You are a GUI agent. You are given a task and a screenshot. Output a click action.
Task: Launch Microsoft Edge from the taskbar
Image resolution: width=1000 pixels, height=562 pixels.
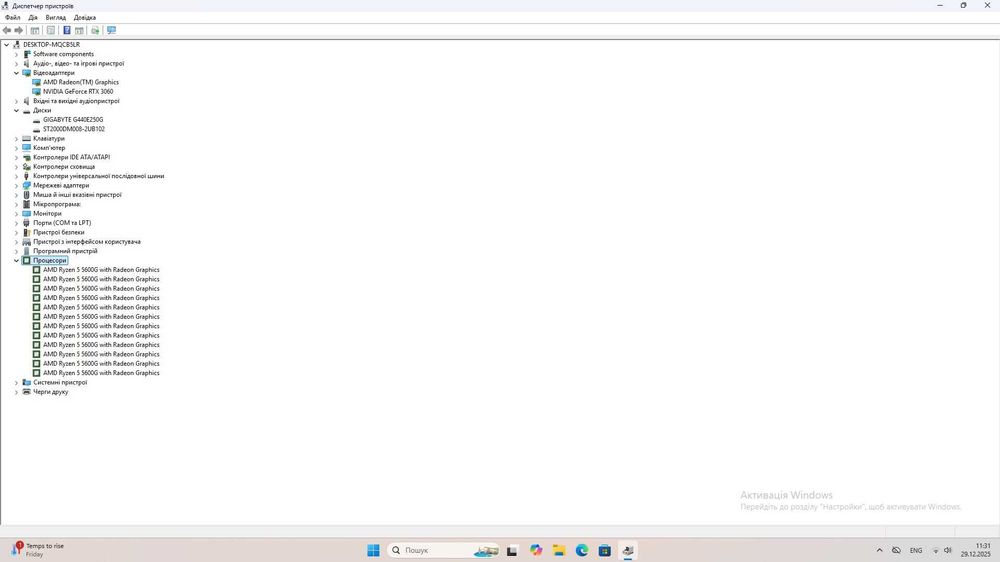[582, 550]
